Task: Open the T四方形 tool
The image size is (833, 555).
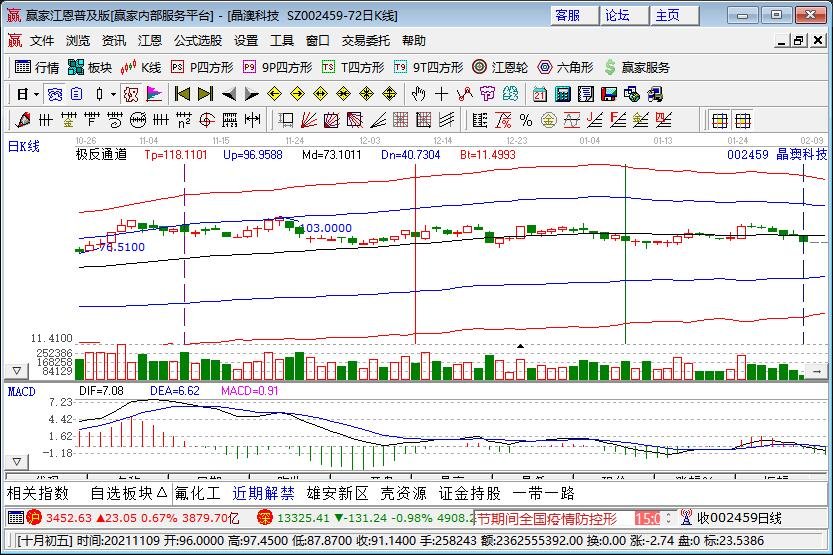Action: (x=353, y=67)
